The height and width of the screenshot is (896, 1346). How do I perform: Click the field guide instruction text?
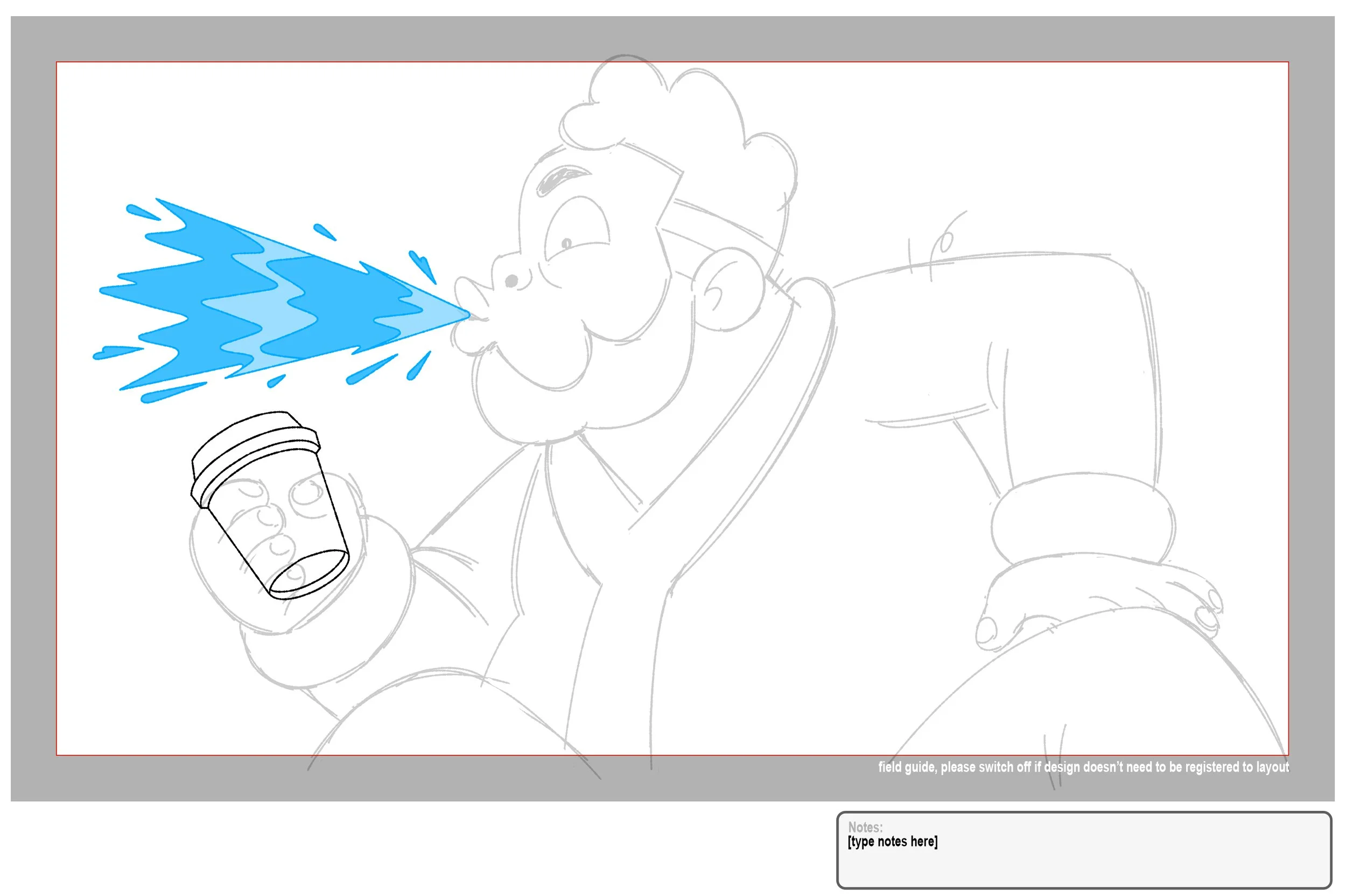(1083, 767)
